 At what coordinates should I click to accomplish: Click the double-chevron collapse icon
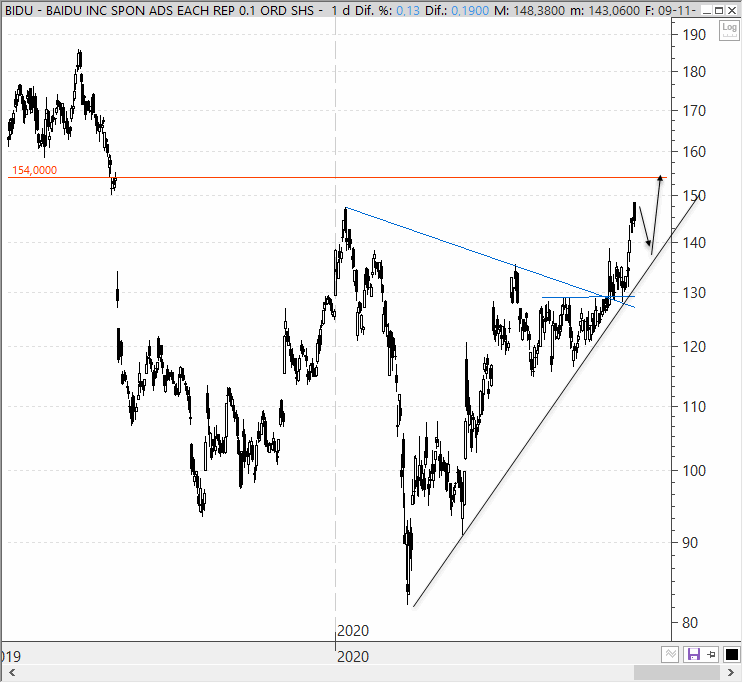pos(671,655)
